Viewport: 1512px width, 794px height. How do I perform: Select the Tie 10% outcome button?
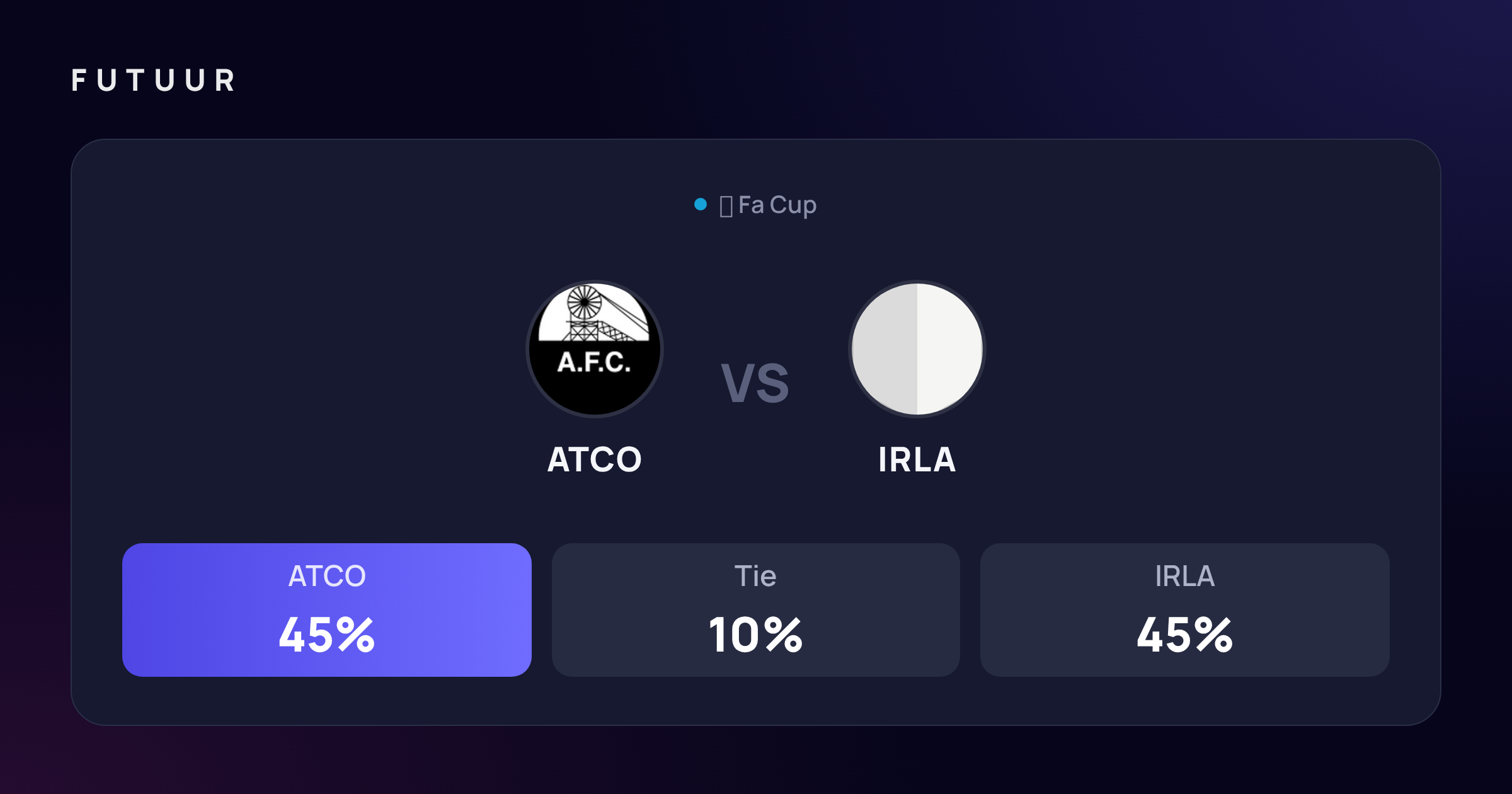tap(756, 610)
